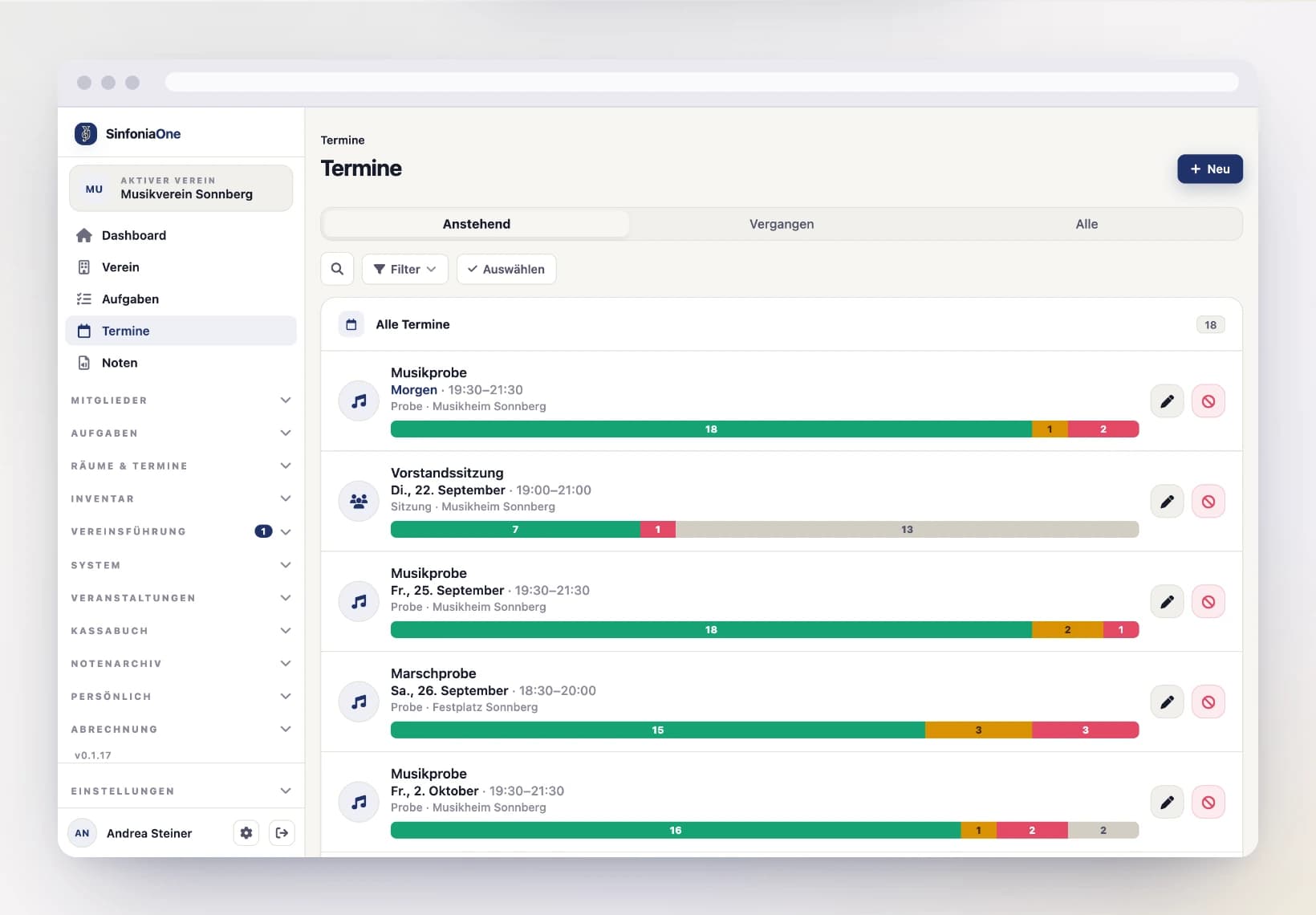Viewport: 1316px width, 915px height.
Task: Cancel the Musikprobe on 25. September
Action: [1208, 602]
